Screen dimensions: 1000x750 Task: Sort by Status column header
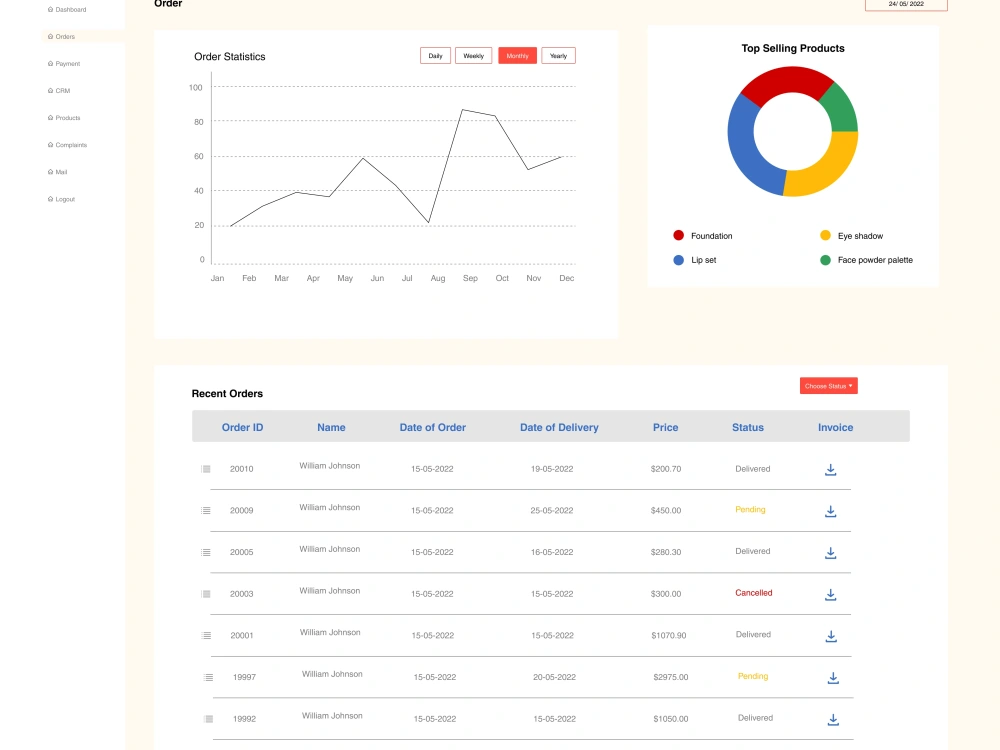coord(747,427)
